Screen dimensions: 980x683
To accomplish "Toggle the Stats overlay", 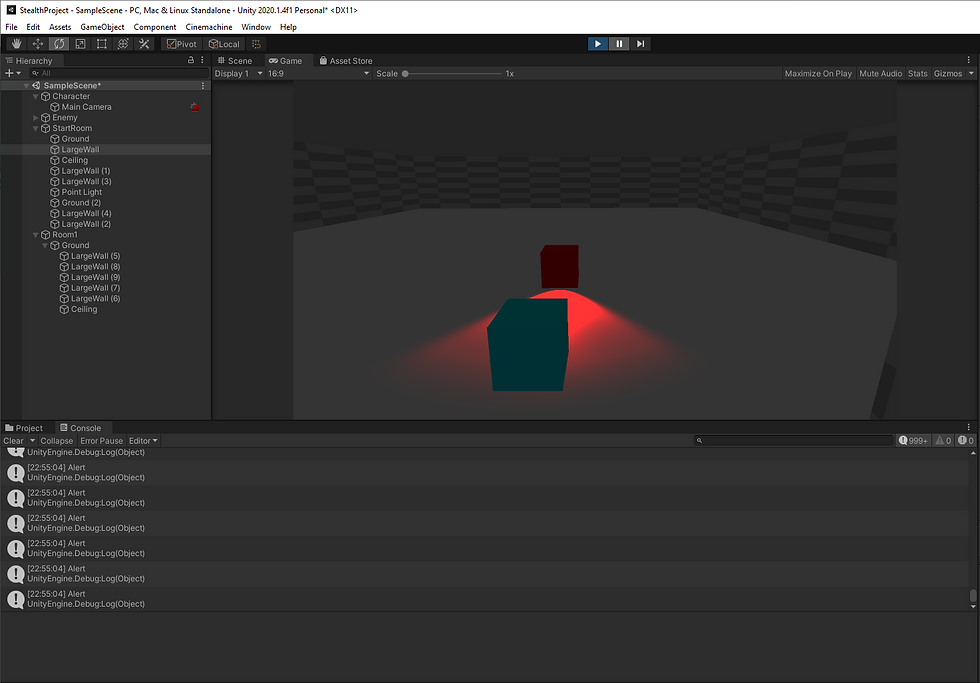I will click(918, 74).
